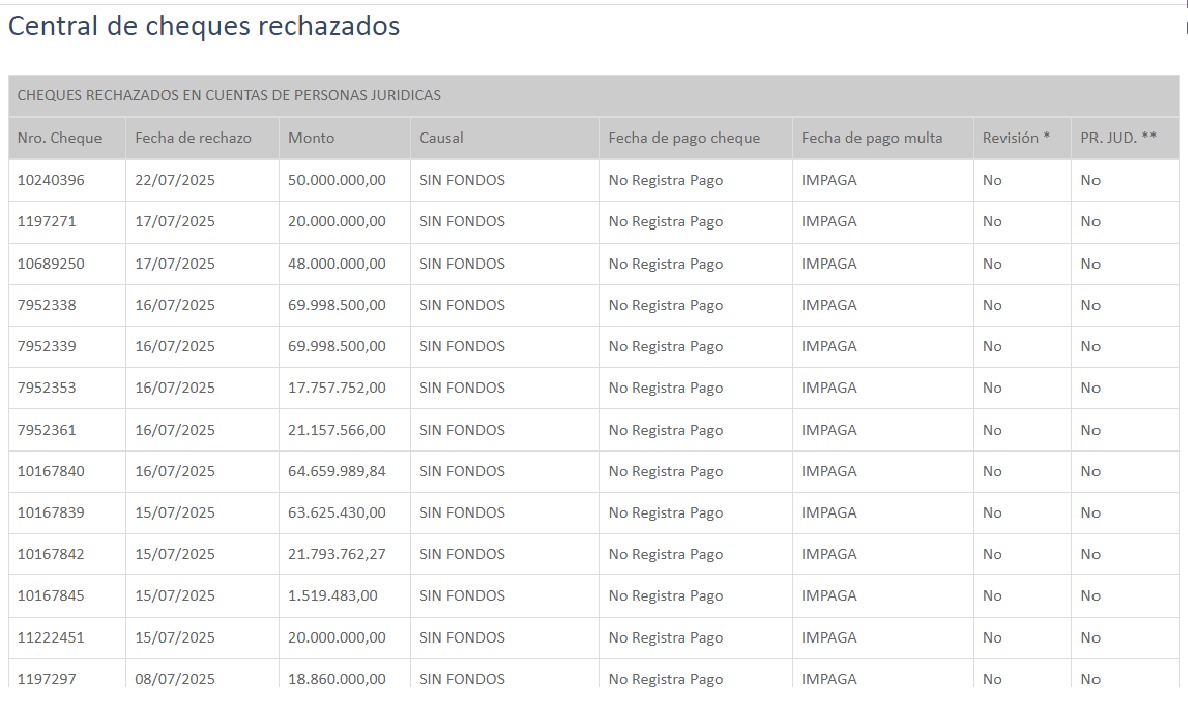This screenshot has width=1188, height=728.
Task: Select cheque number 7952339
Action: tap(47, 346)
